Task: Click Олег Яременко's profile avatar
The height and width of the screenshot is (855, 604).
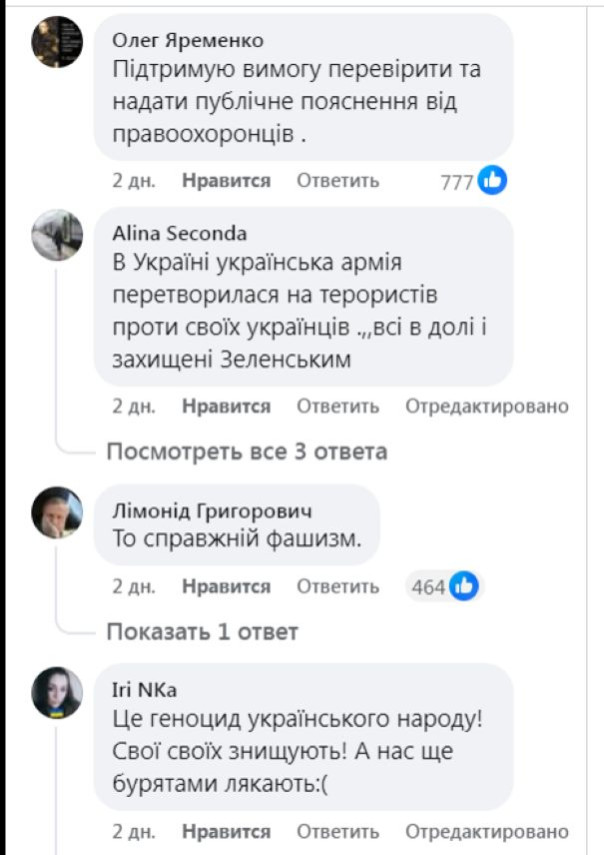Action: tap(57, 43)
